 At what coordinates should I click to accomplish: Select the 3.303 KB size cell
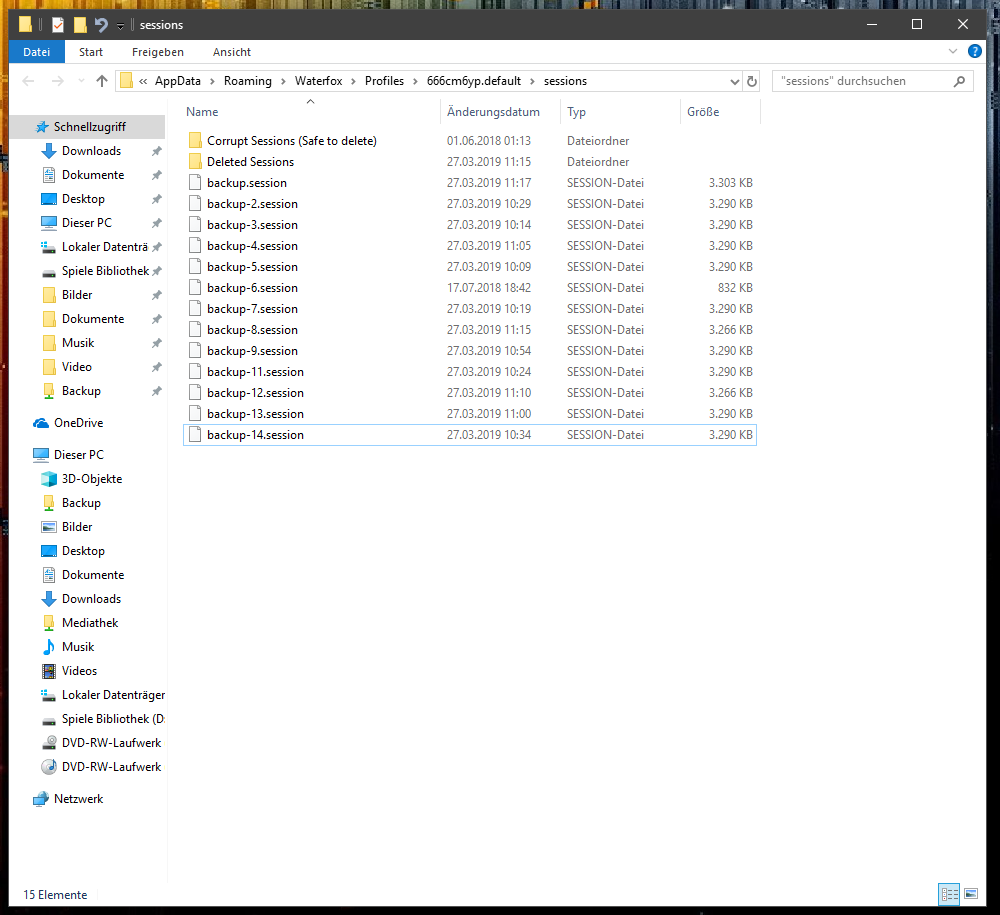point(730,183)
